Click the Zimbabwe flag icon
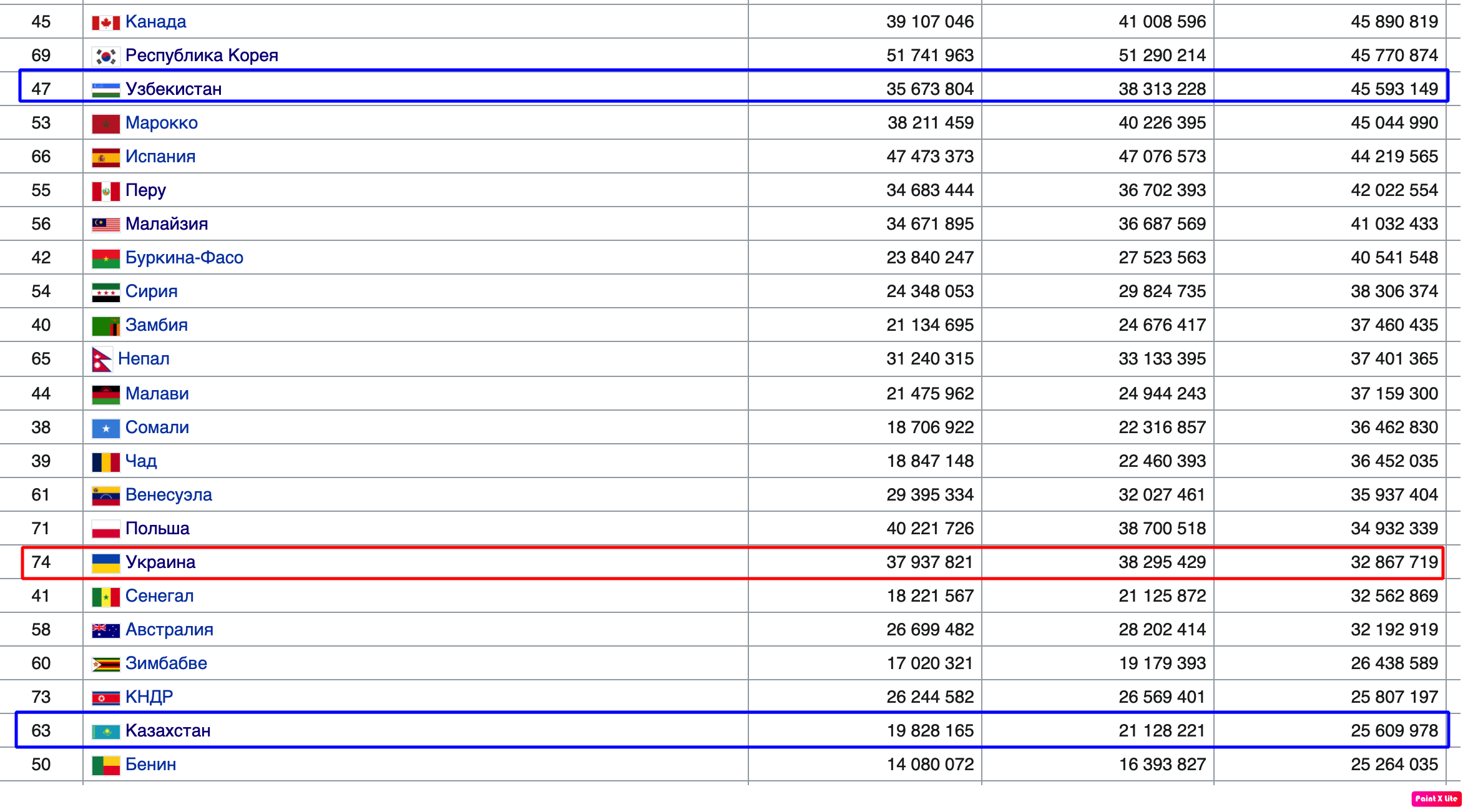This screenshot has height=812, width=1468. 105,665
